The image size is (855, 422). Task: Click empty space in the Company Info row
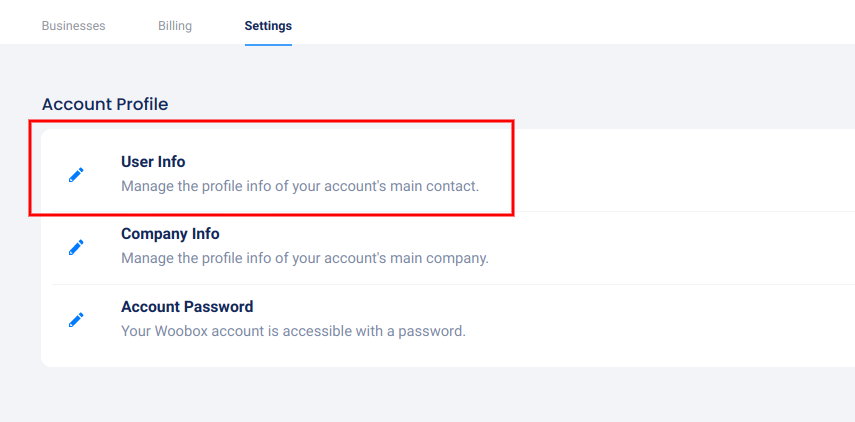point(680,247)
